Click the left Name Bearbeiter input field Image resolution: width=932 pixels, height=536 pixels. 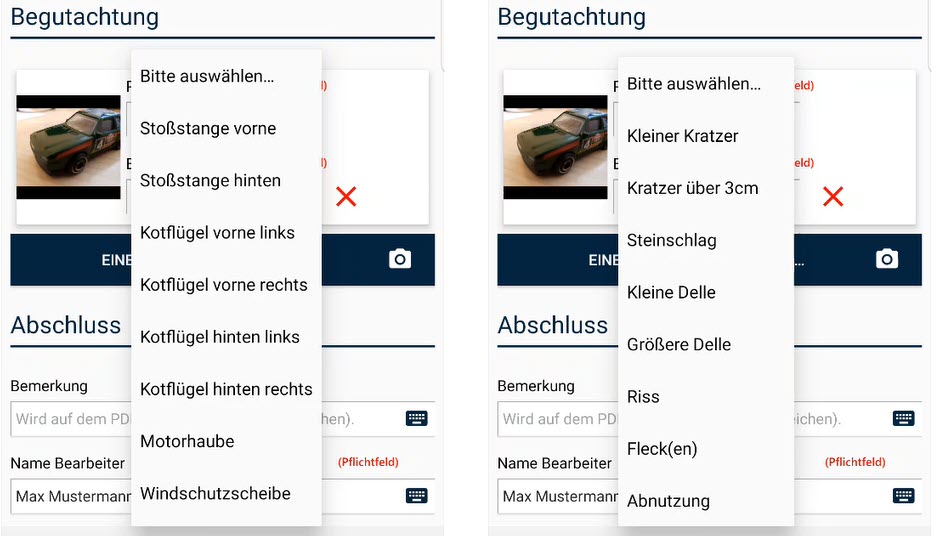click(x=70, y=496)
